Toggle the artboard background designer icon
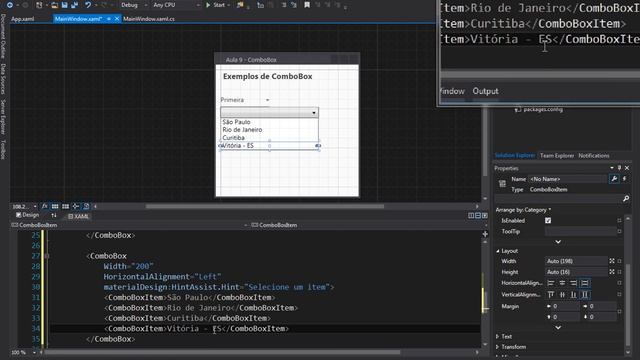This screenshot has height=360, width=640. pos(86,207)
